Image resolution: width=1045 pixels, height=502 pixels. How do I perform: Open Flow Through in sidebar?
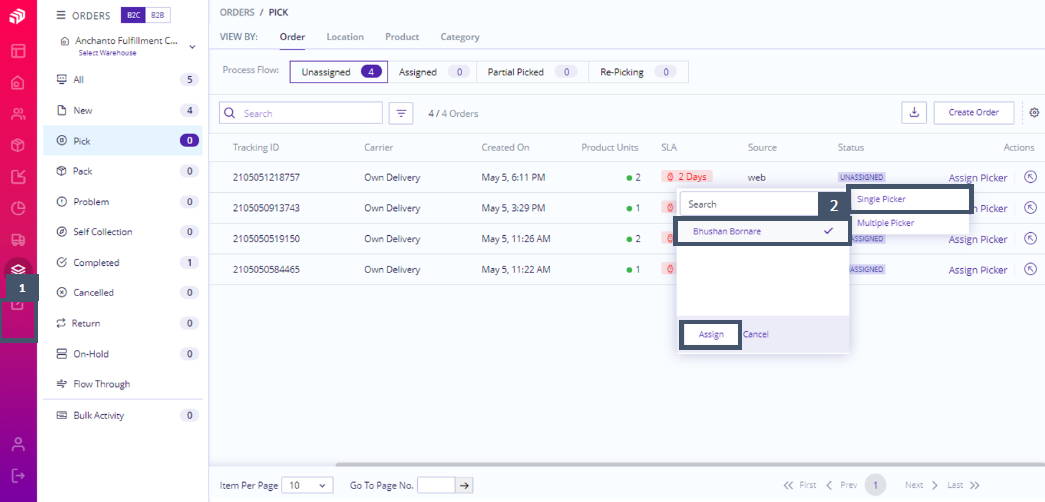(x=123, y=384)
